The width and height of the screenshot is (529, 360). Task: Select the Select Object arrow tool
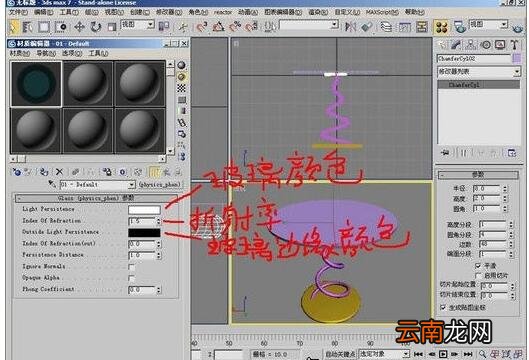click(13, 27)
